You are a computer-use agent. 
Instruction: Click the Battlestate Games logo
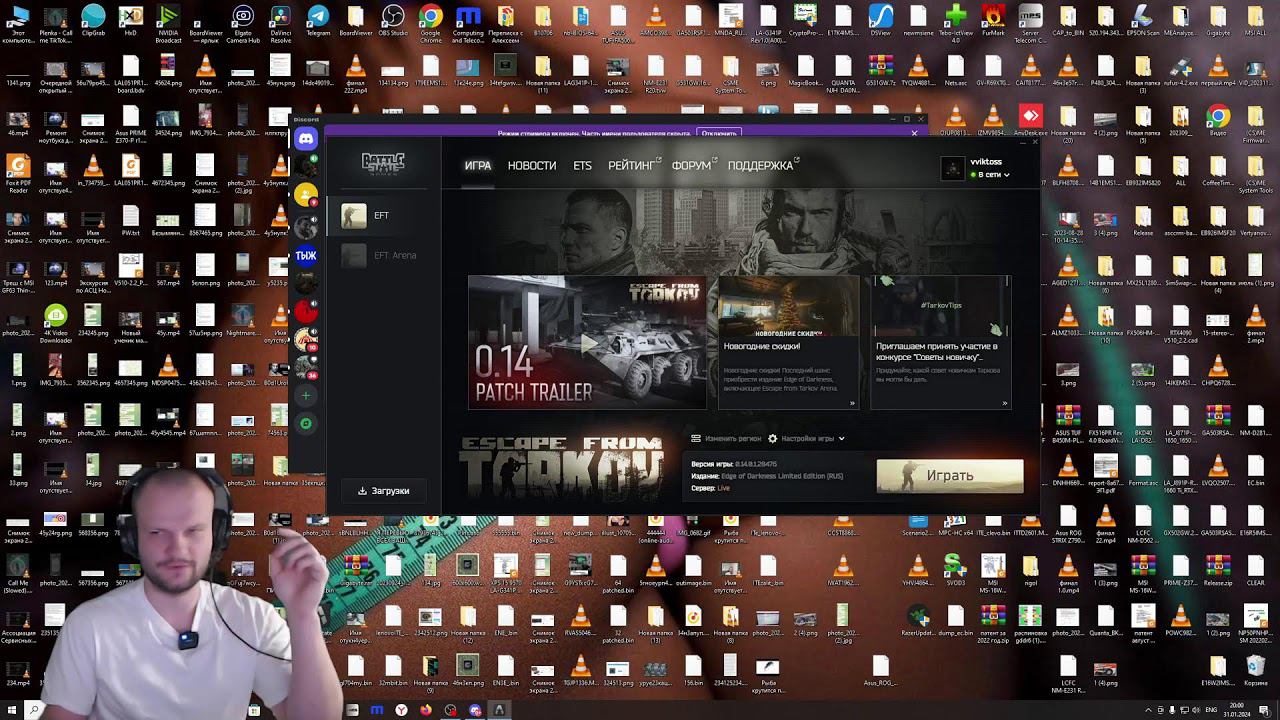click(383, 163)
